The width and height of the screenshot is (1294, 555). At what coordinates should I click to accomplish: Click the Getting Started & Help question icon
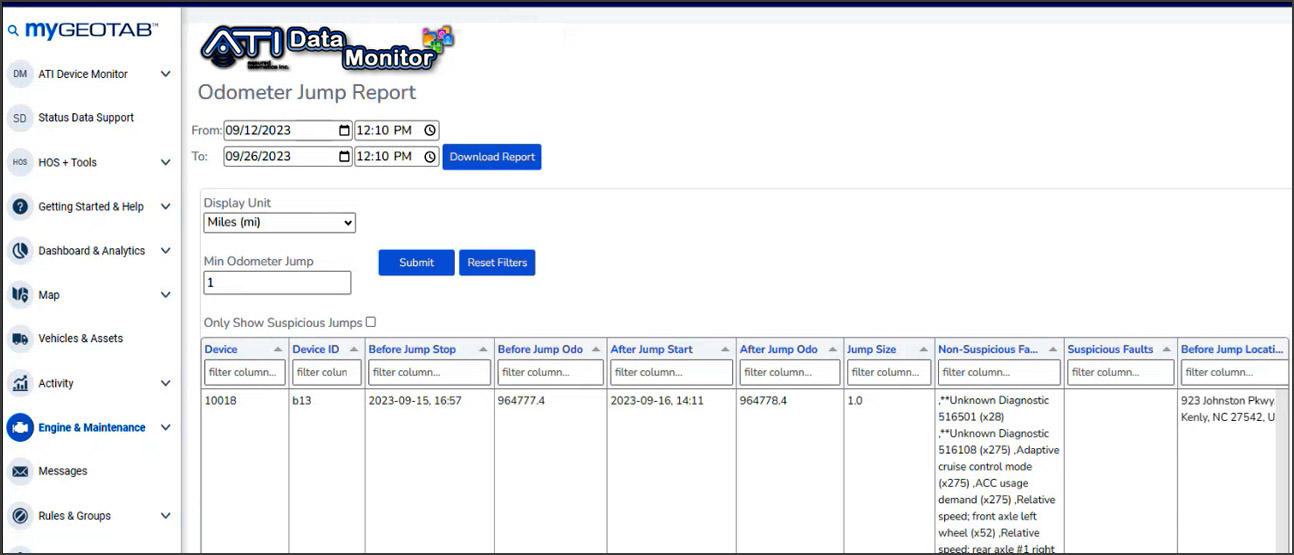click(x=20, y=207)
